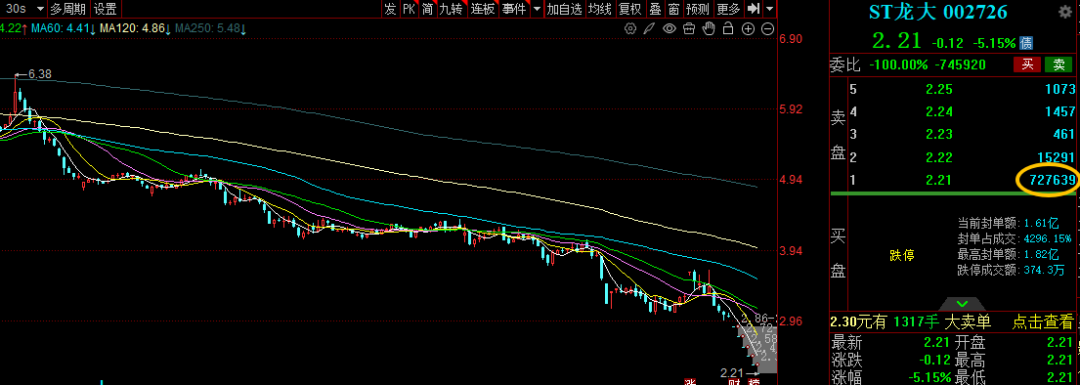Switch to 简 simplified mode
The width and height of the screenshot is (1080, 385).
click(428, 9)
